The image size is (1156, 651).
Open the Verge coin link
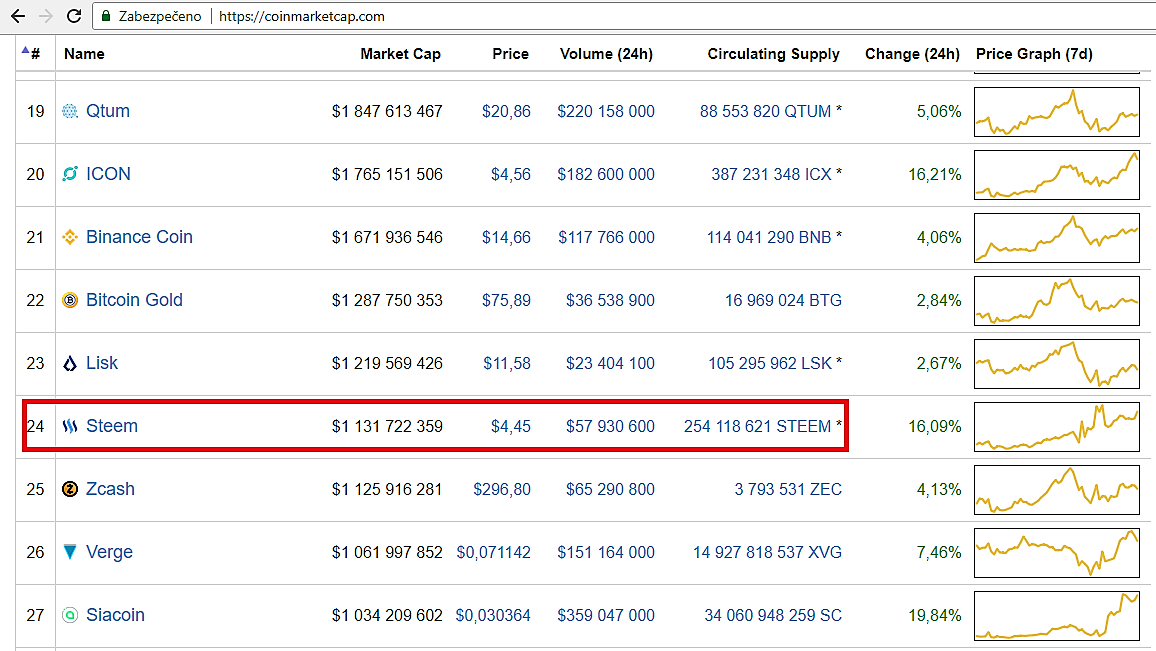tap(109, 552)
